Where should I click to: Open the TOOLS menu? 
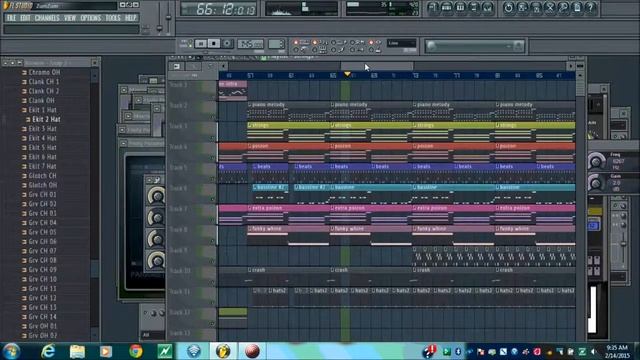point(113,18)
